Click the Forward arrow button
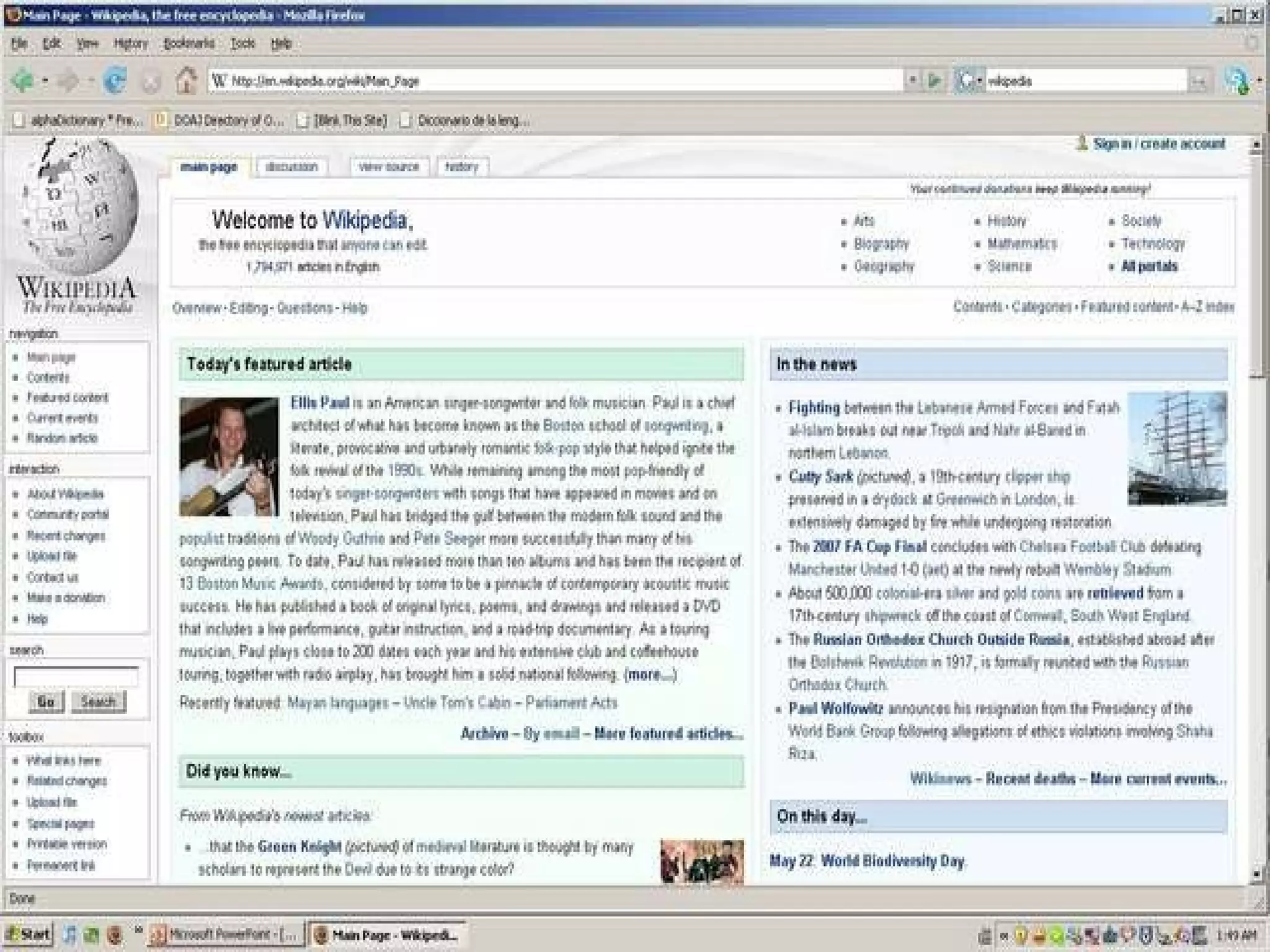 click(x=68, y=81)
